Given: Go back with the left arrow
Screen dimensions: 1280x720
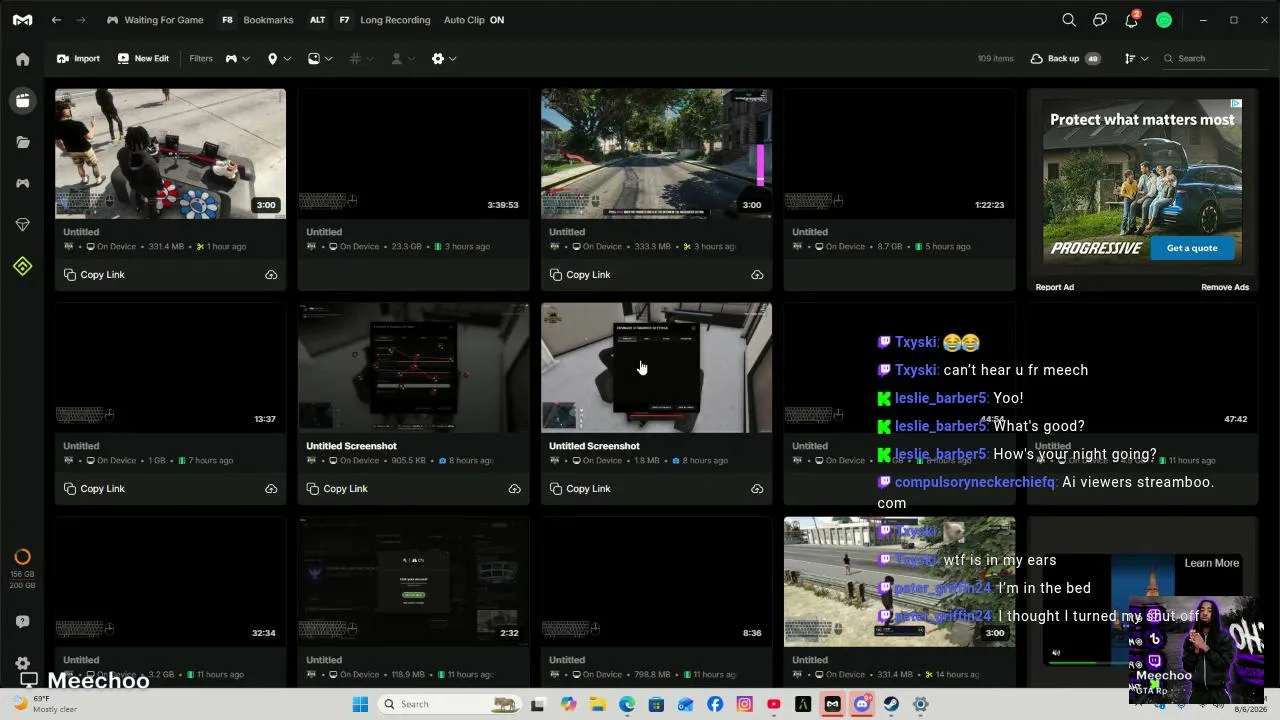Looking at the screenshot, I should (x=56, y=20).
